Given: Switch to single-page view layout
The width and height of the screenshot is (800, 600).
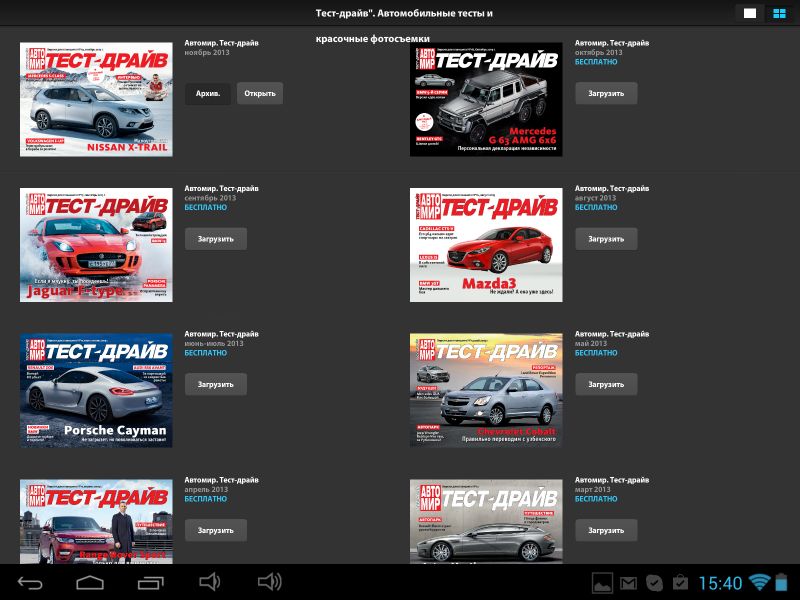Looking at the screenshot, I should click(x=749, y=13).
